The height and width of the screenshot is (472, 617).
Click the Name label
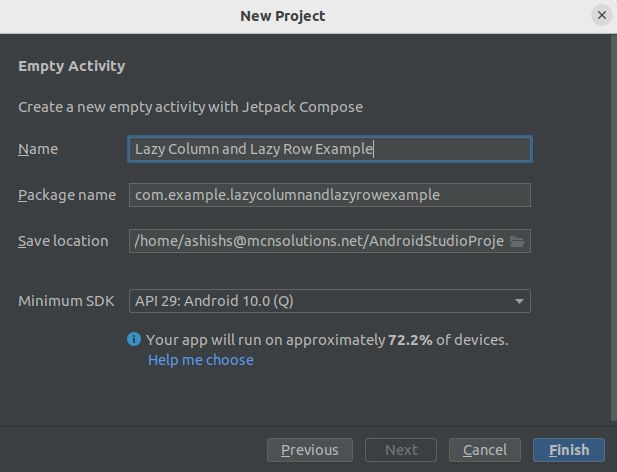coord(38,149)
